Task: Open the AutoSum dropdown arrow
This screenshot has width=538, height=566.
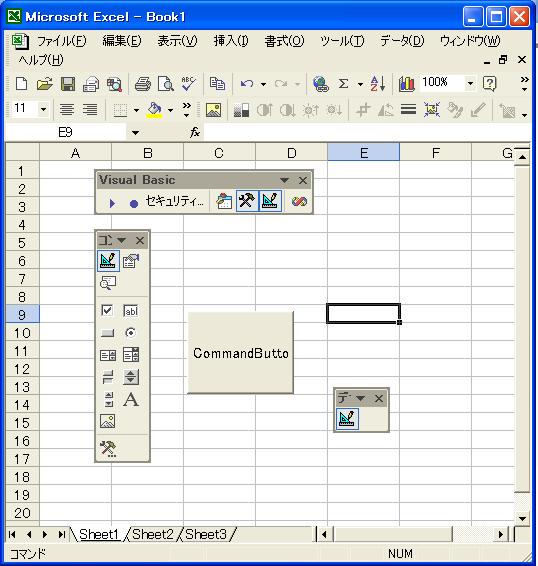Action: [360, 84]
